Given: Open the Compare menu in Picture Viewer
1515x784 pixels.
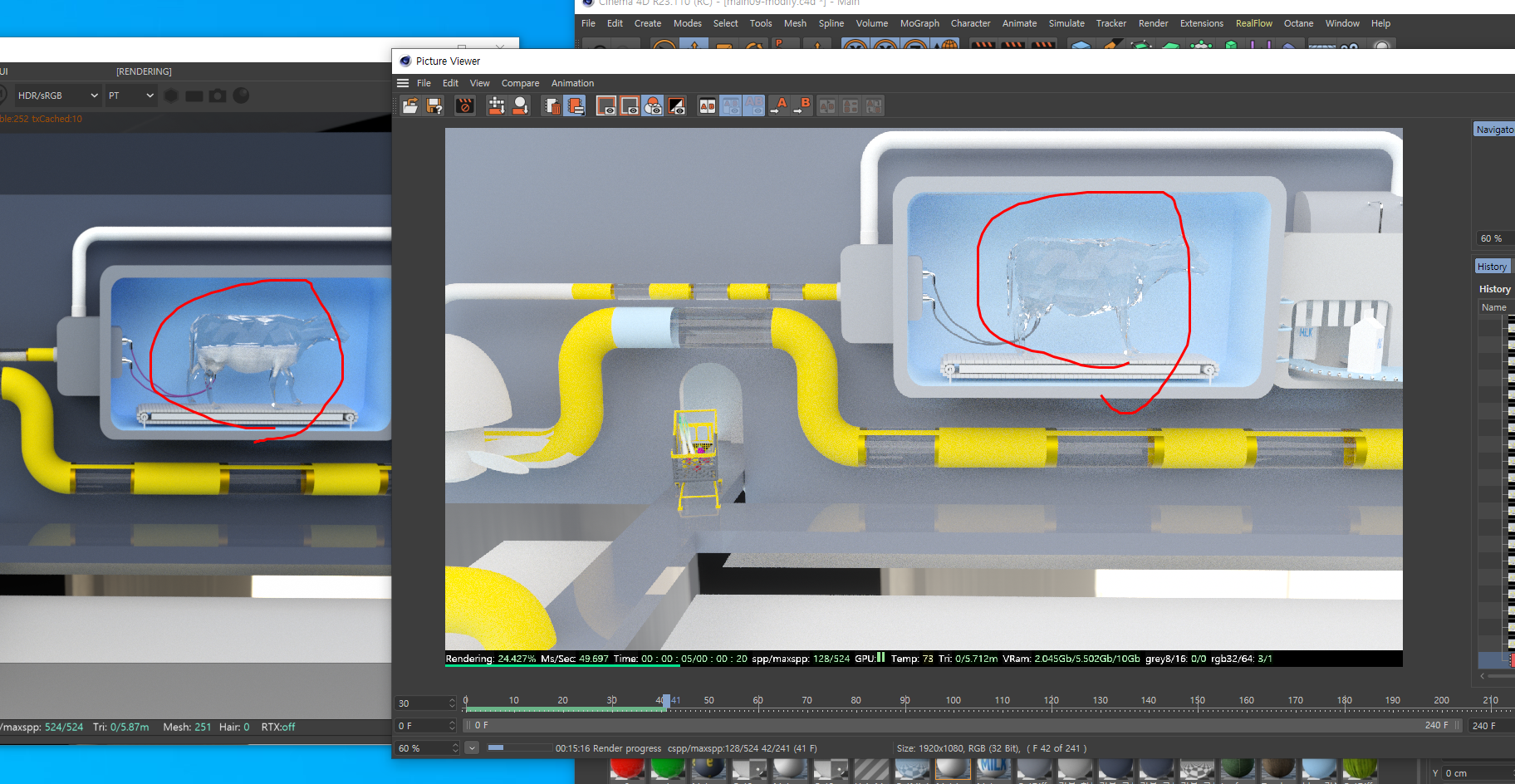Looking at the screenshot, I should pyautogui.click(x=520, y=83).
